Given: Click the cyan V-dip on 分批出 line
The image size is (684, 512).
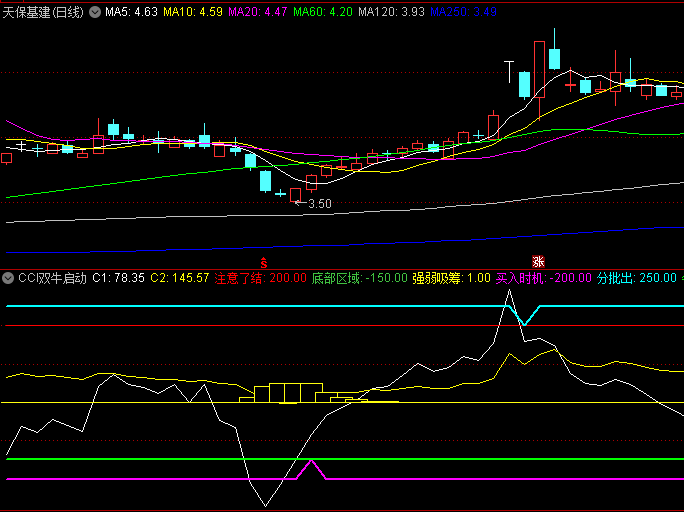Looking at the screenshot, I should coord(524,320).
